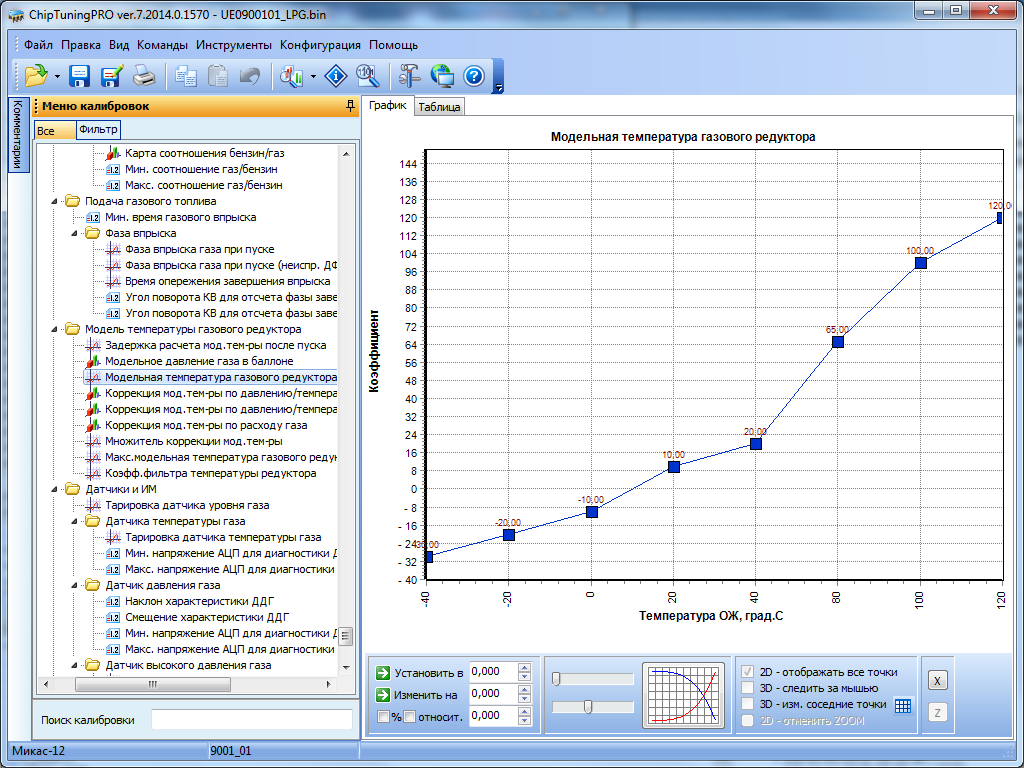Click the blue grid icon beside 3D options

pyautogui.click(x=903, y=705)
